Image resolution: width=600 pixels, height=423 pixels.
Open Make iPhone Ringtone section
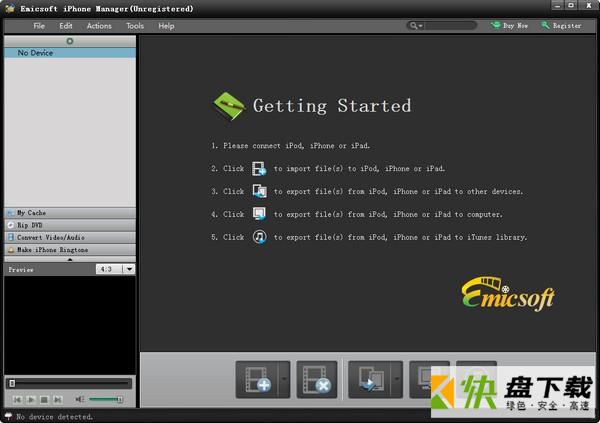(70, 250)
